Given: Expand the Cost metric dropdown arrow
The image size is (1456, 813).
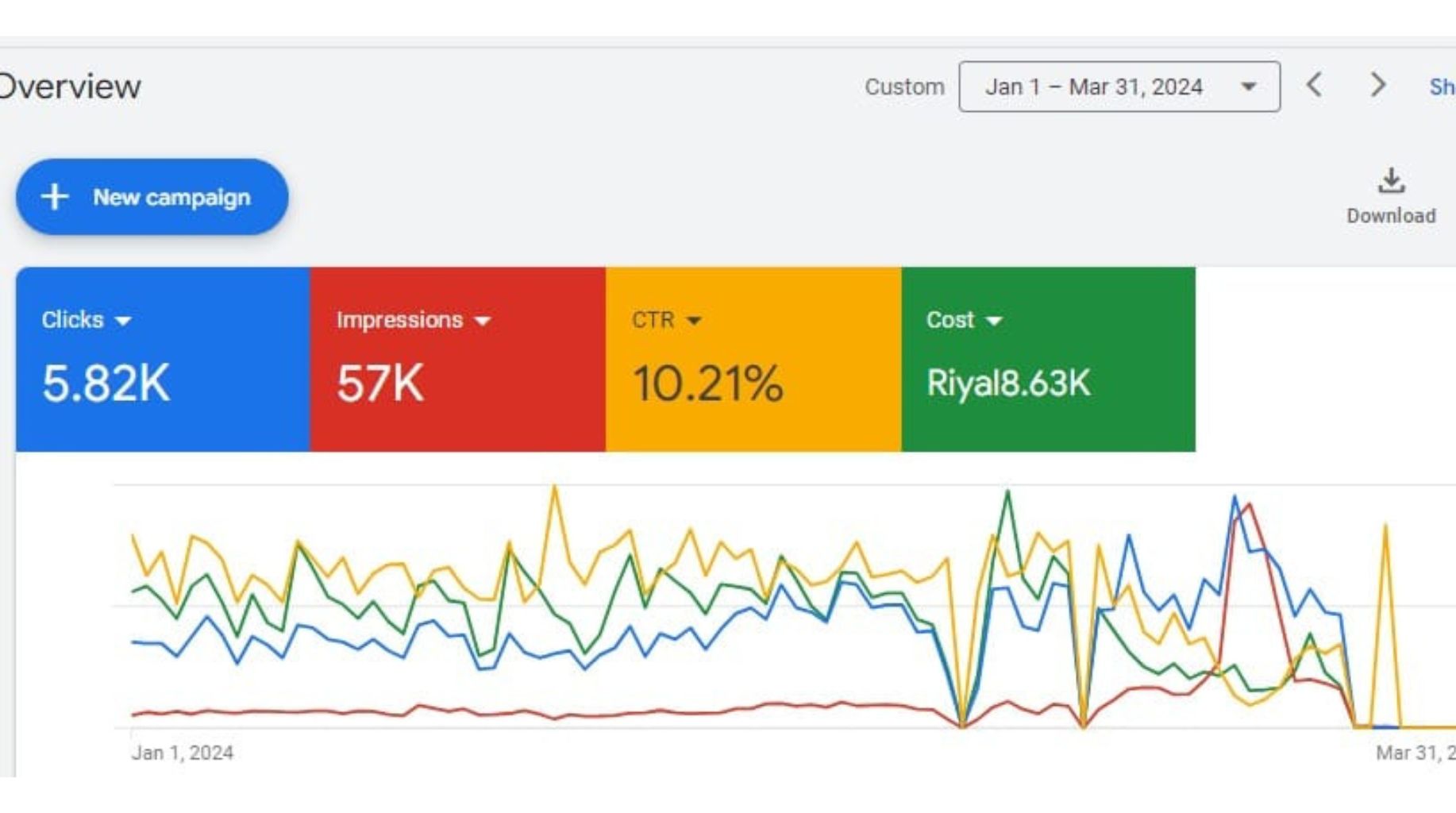Looking at the screenshot, I should point(994,321).
